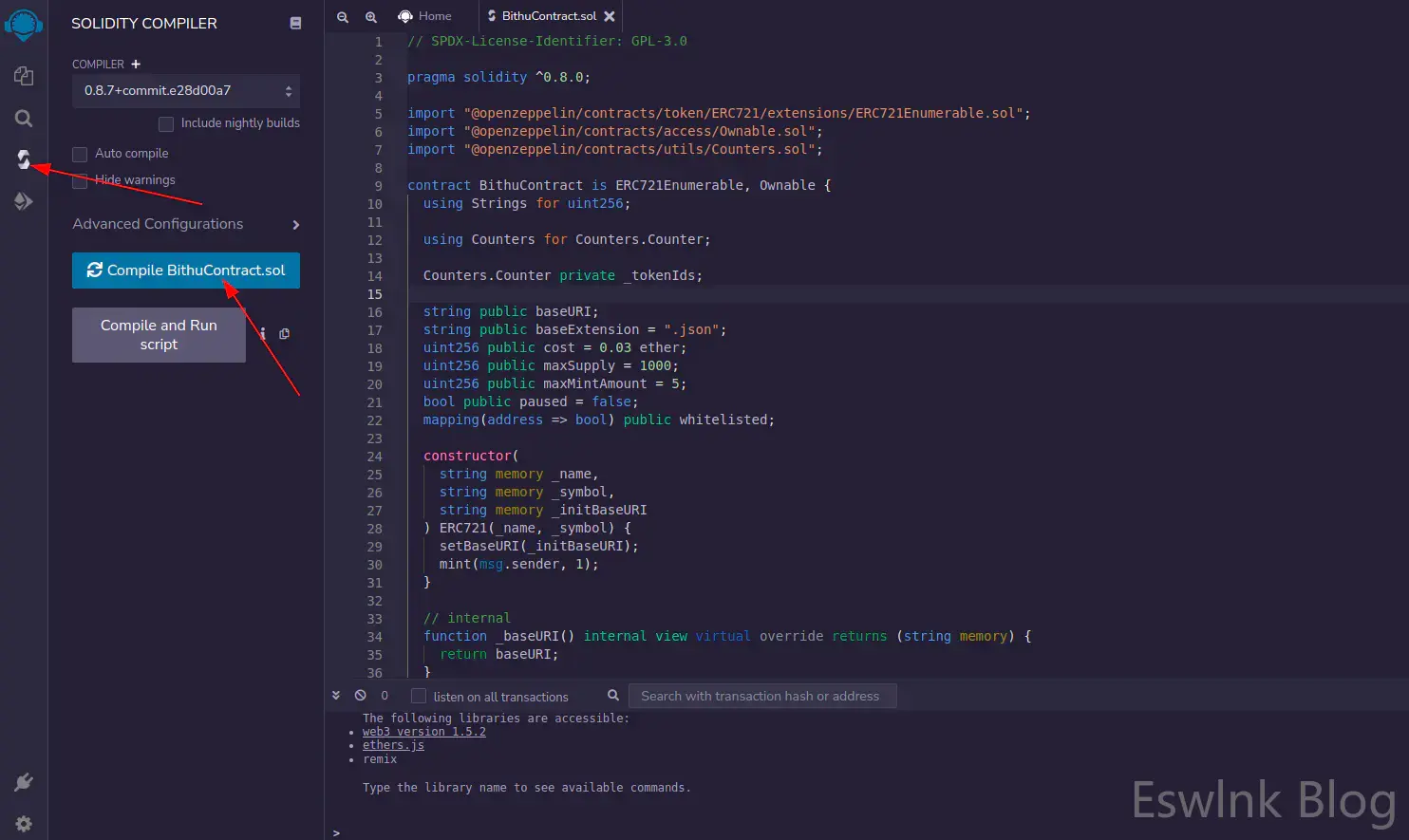The image size is (1409, 840).
Task: Enable Include nightly builds checkbox
Action: tap(166, 123)
